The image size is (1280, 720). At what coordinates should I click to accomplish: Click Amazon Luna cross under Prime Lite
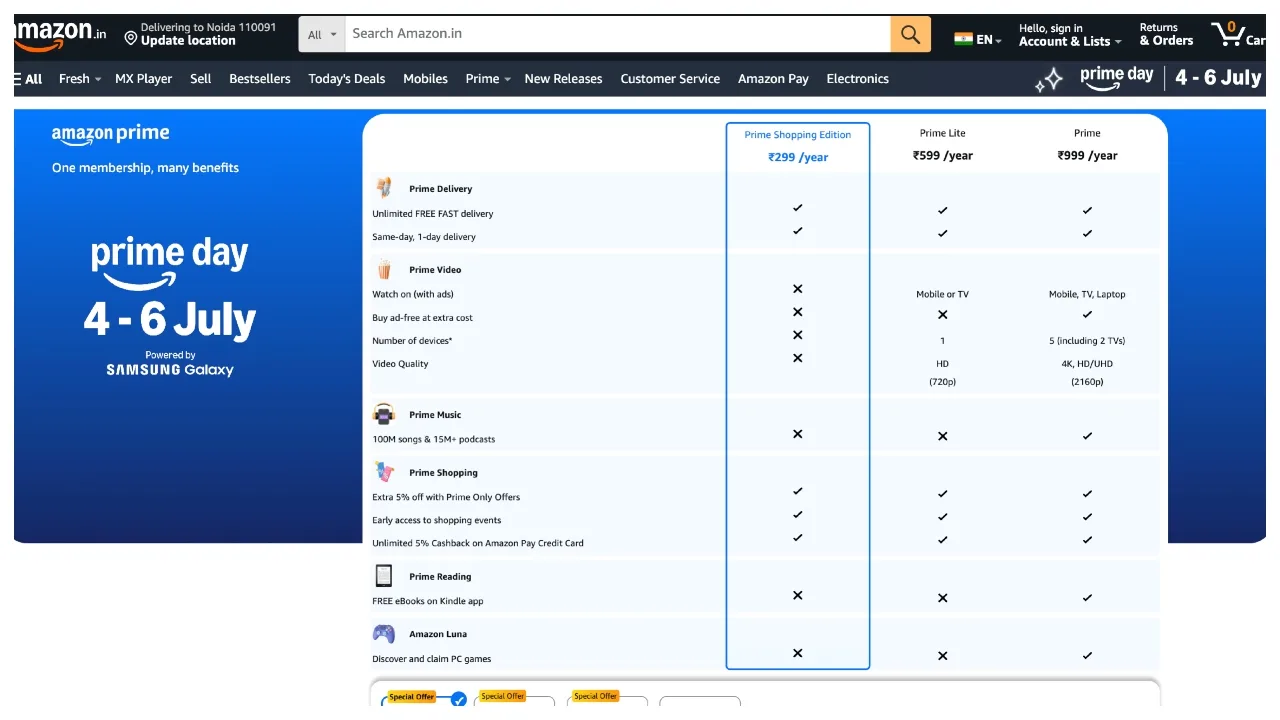pos(942,656)
